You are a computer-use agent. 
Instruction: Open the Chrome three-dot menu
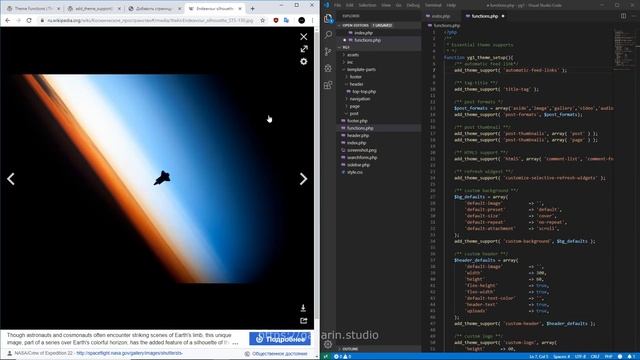click(313, 20)
